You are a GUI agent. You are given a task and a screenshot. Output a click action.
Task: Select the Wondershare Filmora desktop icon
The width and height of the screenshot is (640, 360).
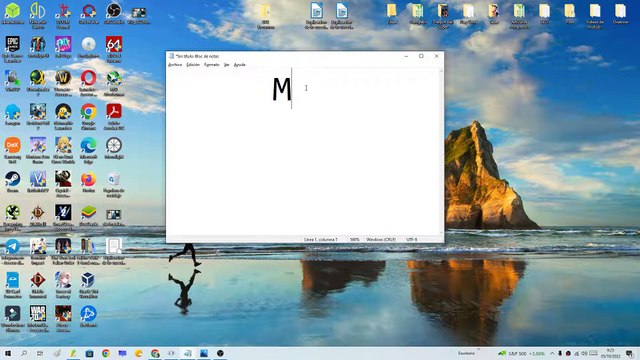[13, 318]
